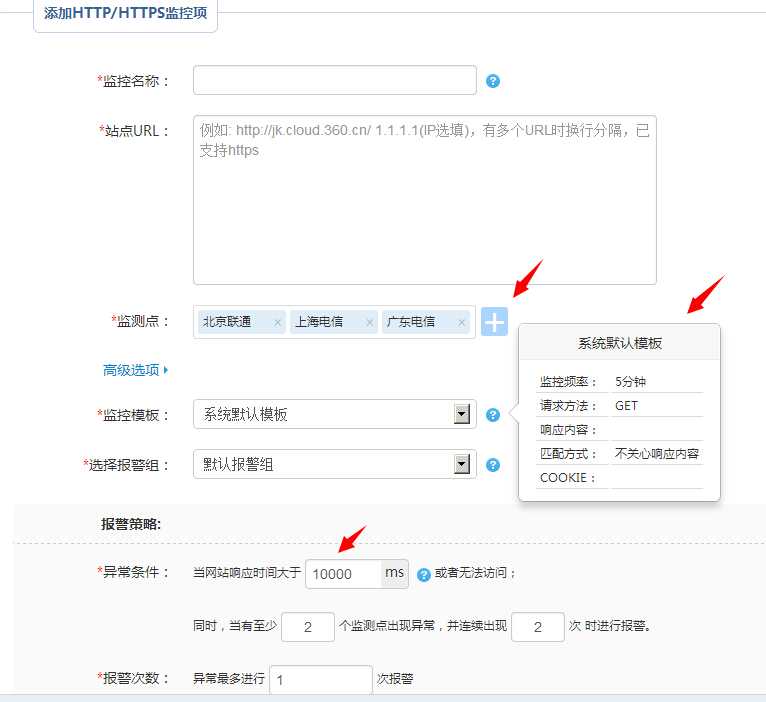The height and width of the screenshot is (702, 766).
Task: Click the help icon next to ms field
Action: tap(423, 574)
